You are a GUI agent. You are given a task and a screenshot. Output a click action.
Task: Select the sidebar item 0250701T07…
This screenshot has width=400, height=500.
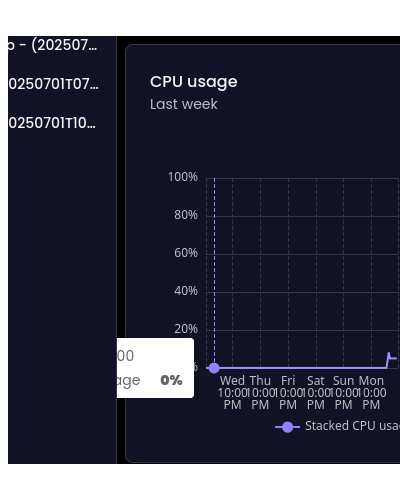click(x=53, y=84)
